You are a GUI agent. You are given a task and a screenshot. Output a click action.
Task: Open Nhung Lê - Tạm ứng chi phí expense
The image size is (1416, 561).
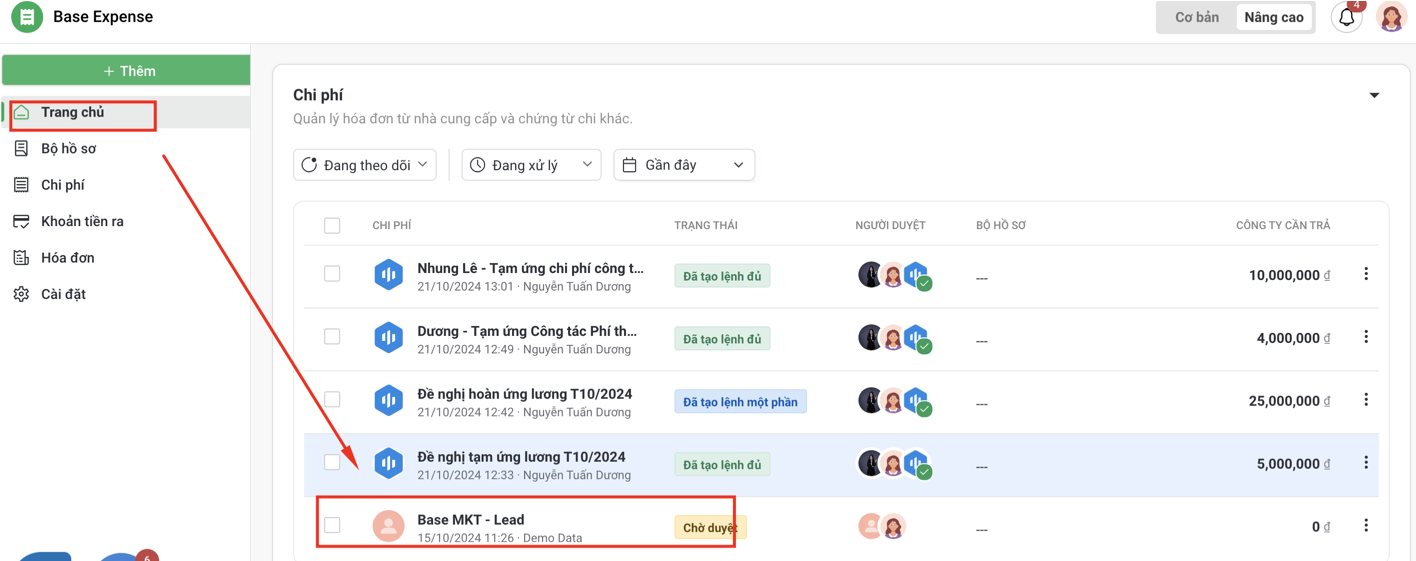tap(530, 268)
